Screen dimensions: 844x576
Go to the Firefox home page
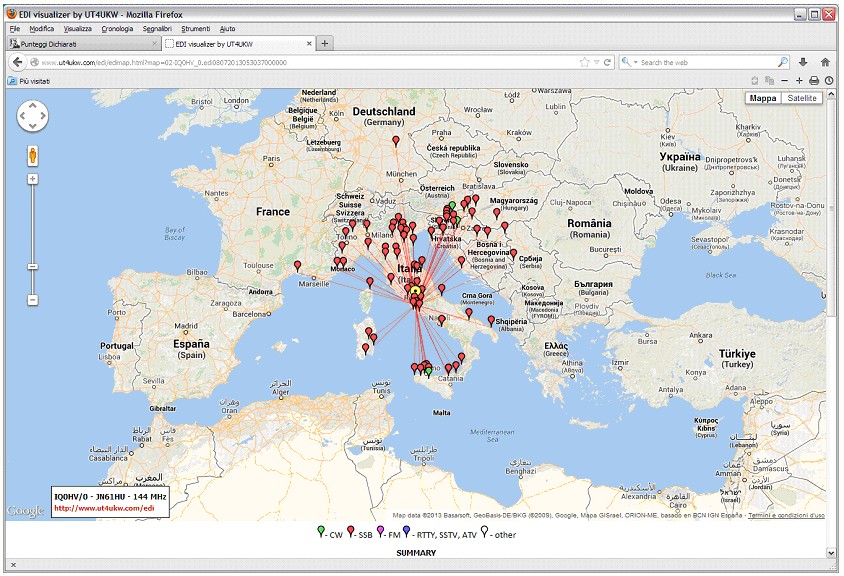[x=825, y=62]
